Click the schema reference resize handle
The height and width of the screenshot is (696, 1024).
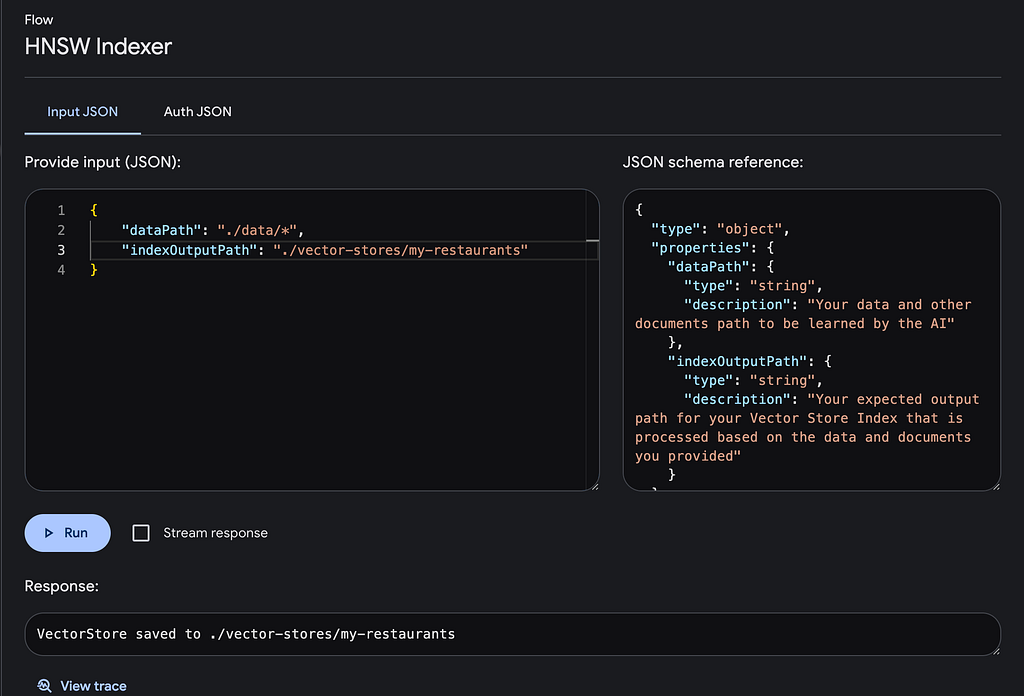[x=995, y=486]
